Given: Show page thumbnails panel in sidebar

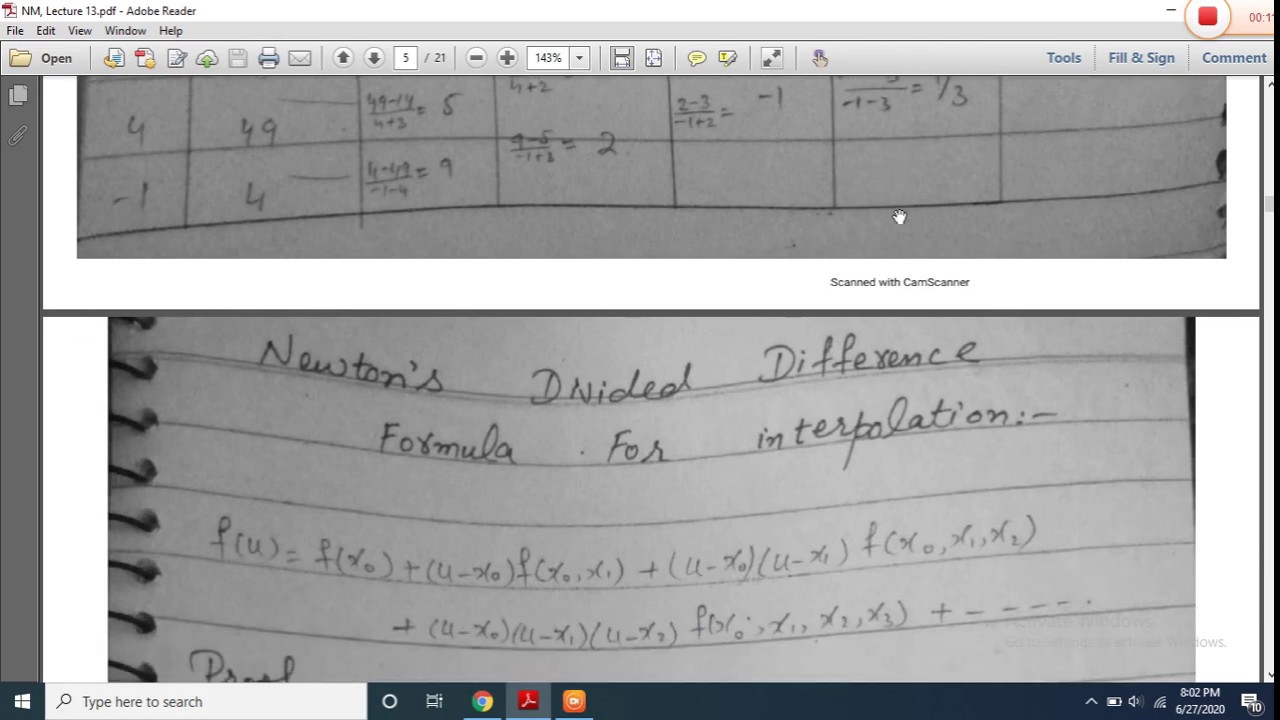Looking at the screenshot, I should tap(17, 96).
